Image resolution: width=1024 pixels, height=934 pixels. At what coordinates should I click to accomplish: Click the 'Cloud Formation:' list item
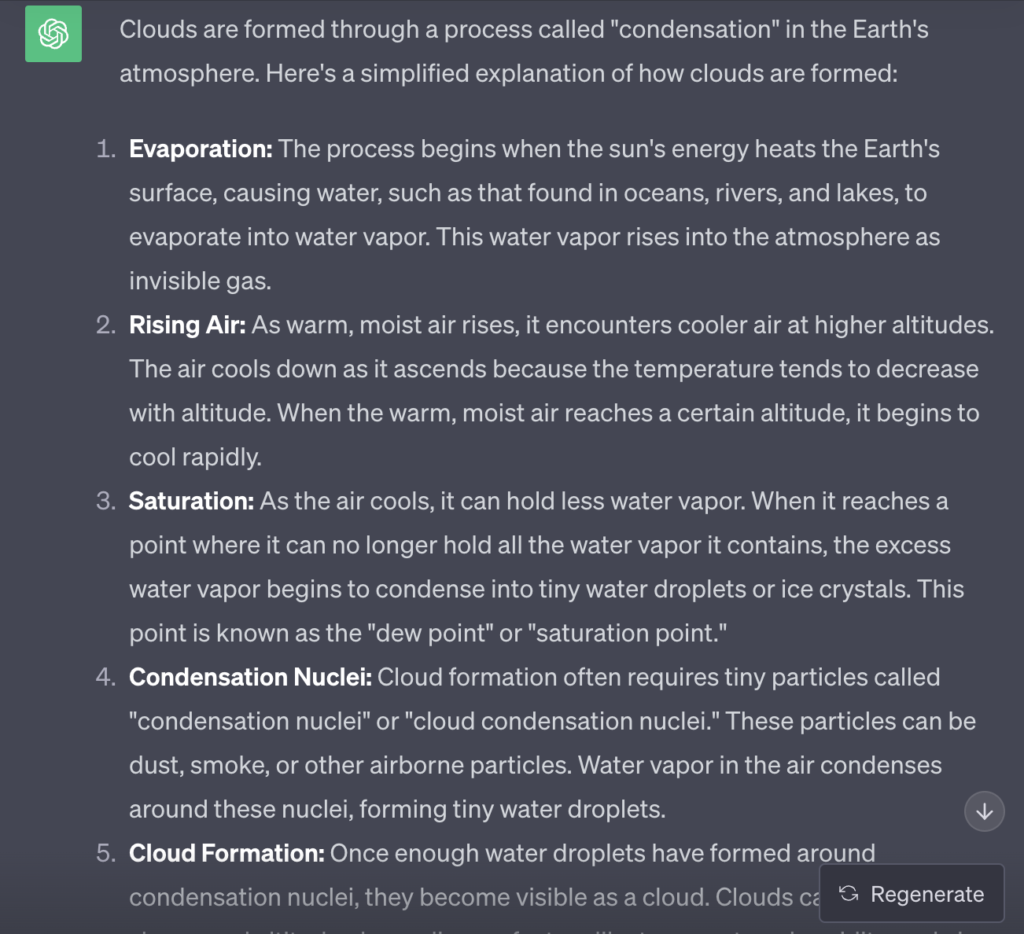pyautogui.click(x=226, y=853)
